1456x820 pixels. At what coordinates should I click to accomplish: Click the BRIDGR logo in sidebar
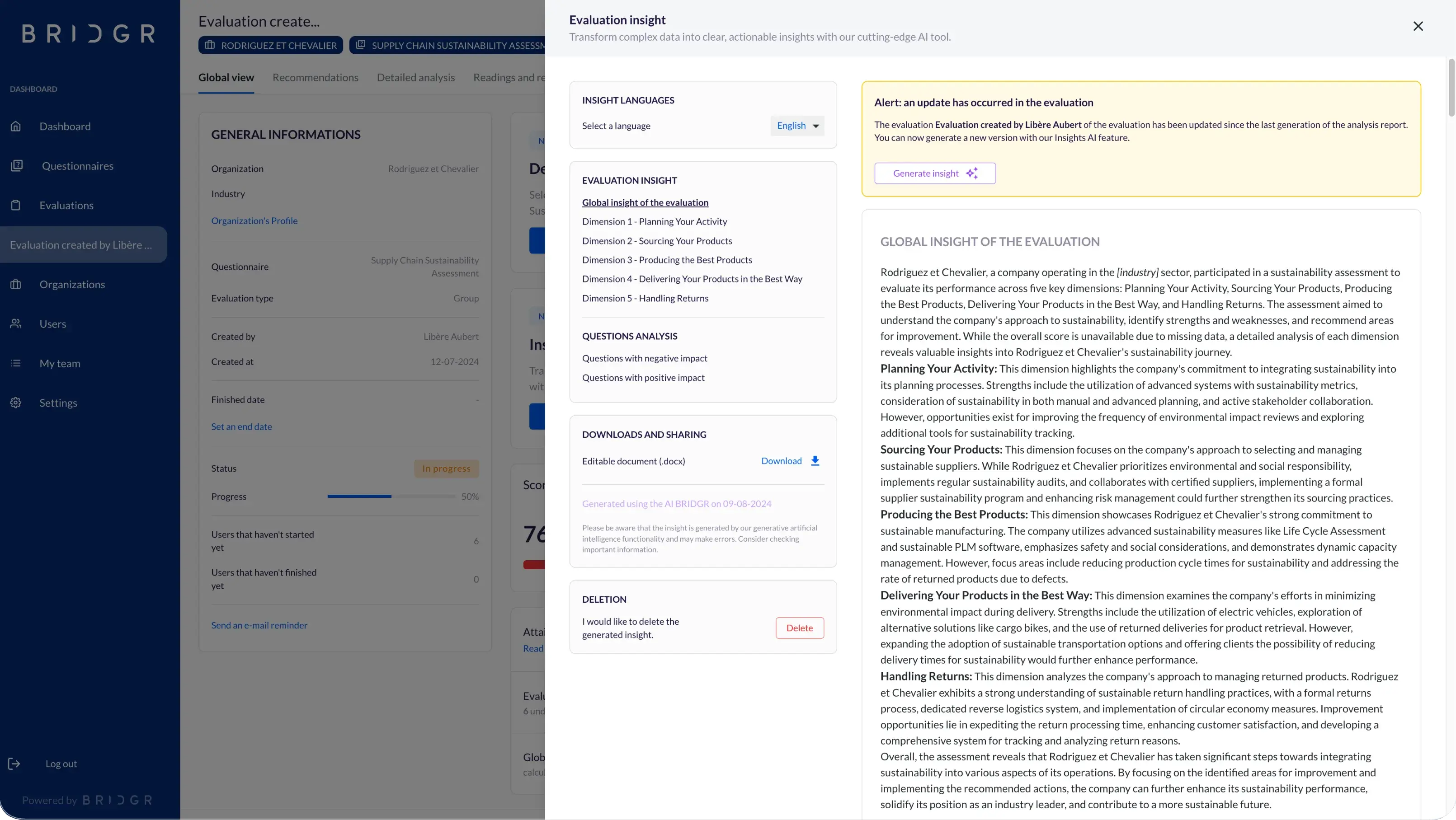89,33
